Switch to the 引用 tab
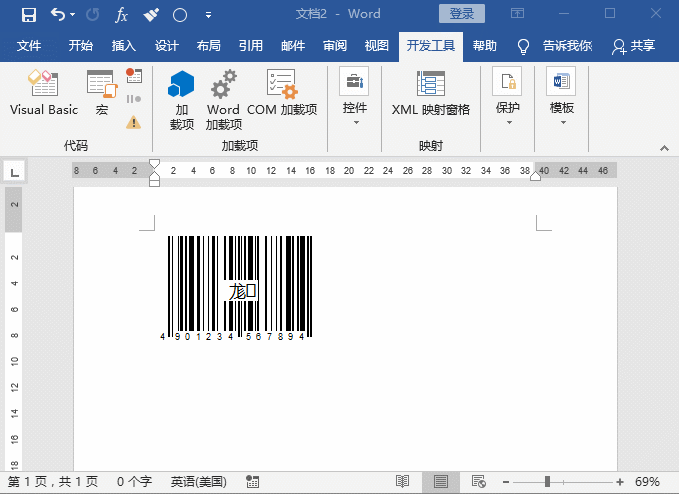The image size is (679, 494). [x=251, y=45]
